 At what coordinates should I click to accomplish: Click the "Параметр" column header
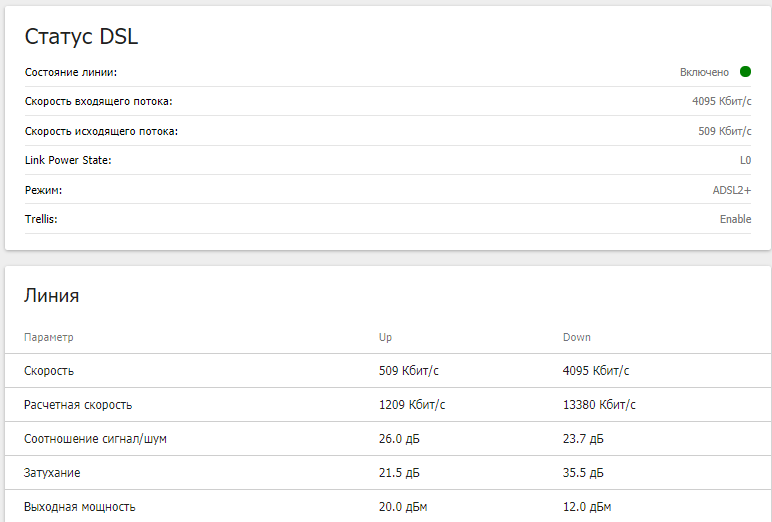pos(49,338)
